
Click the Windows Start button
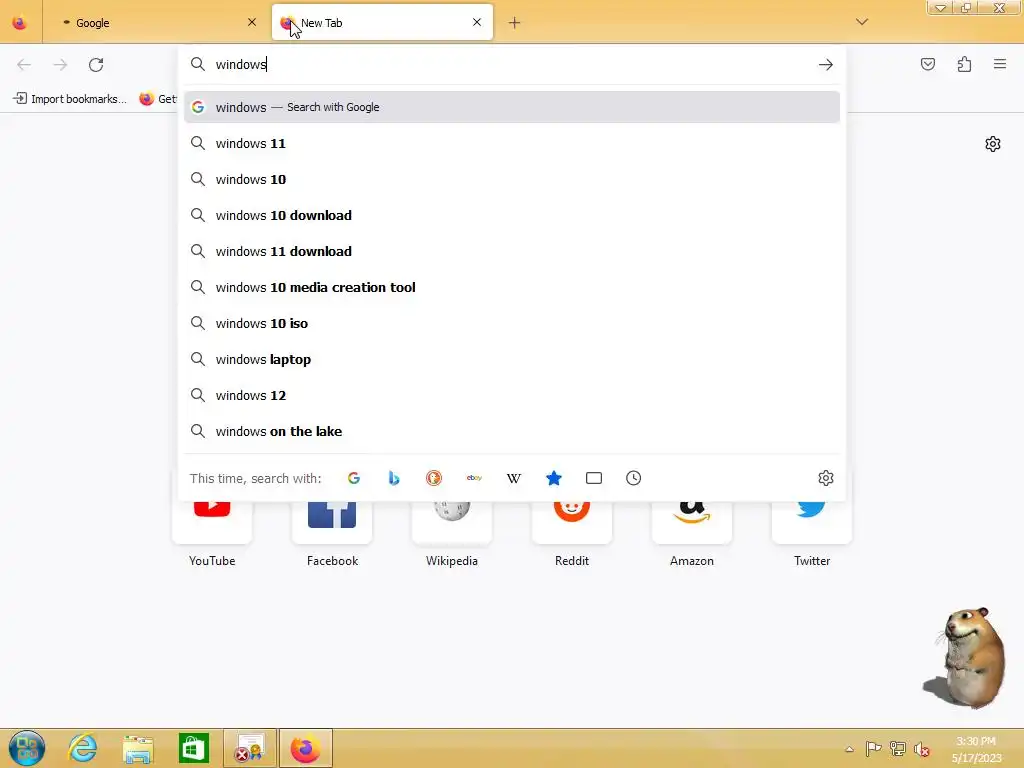(x=27, y=748)
